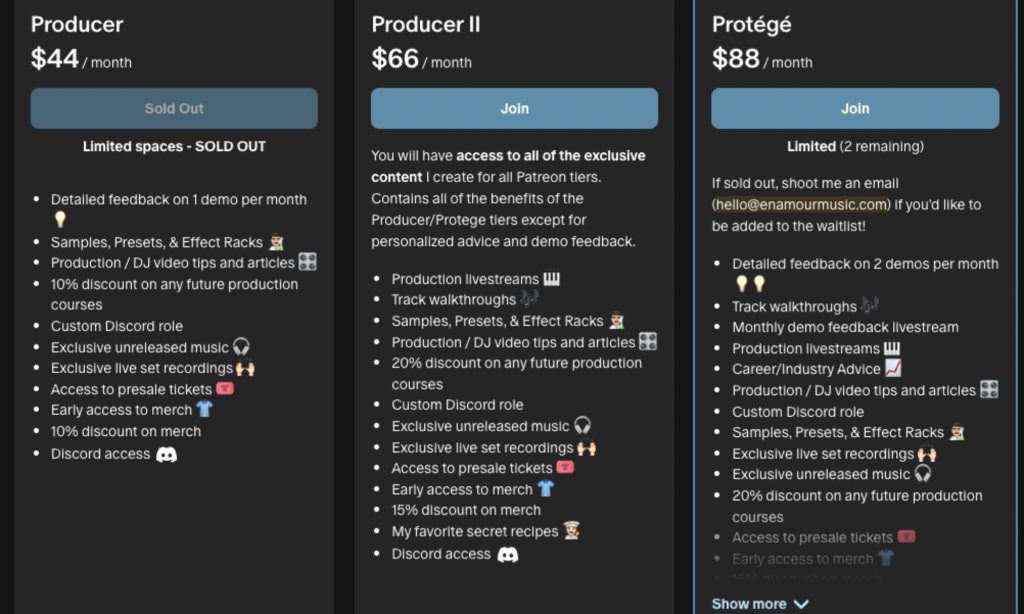Click the chart emoji beside Career/Industry Advice
This screenshot has height=614, width=1024.
[893, 369]
